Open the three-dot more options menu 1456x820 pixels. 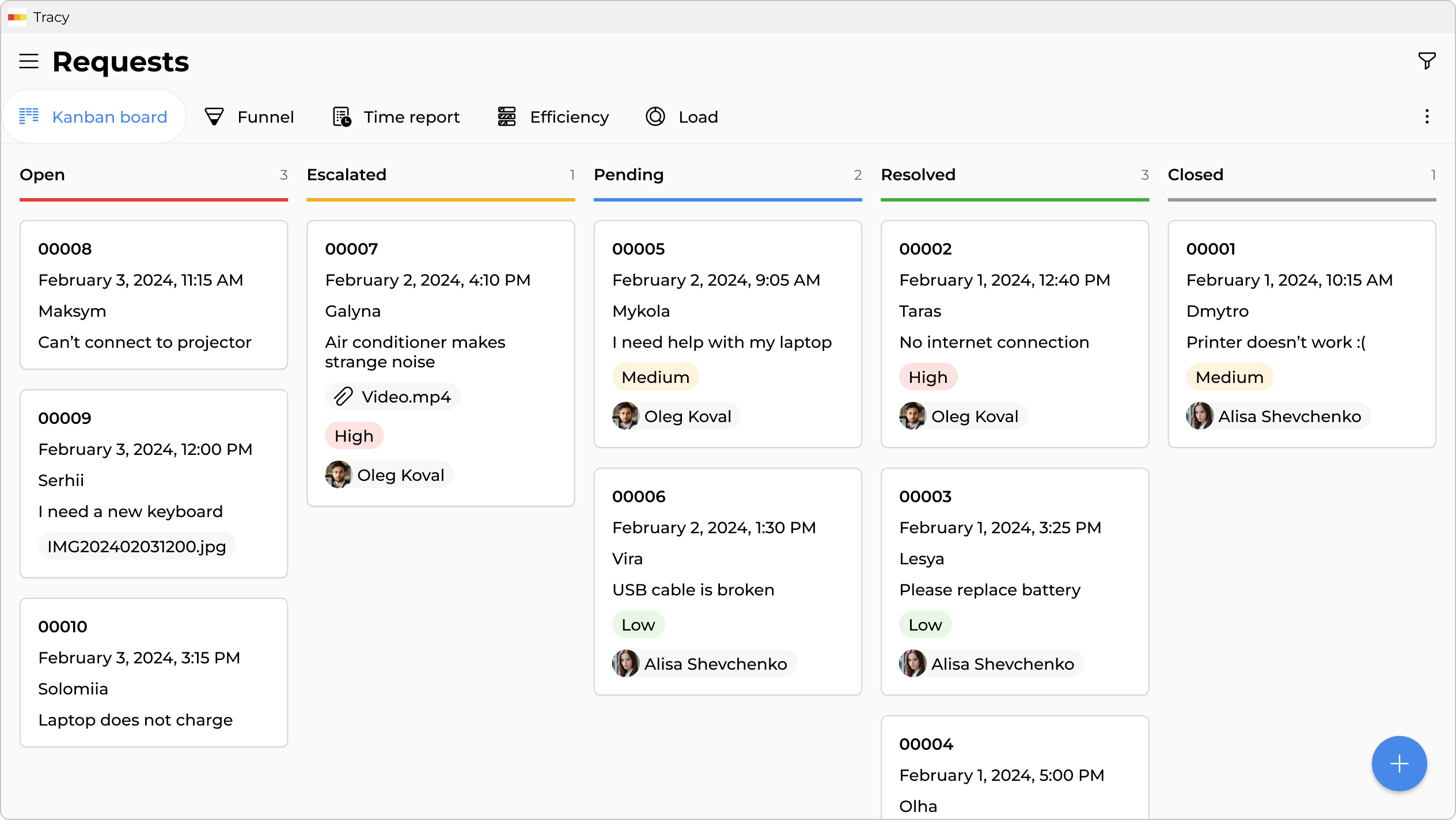coord(1427,117)
